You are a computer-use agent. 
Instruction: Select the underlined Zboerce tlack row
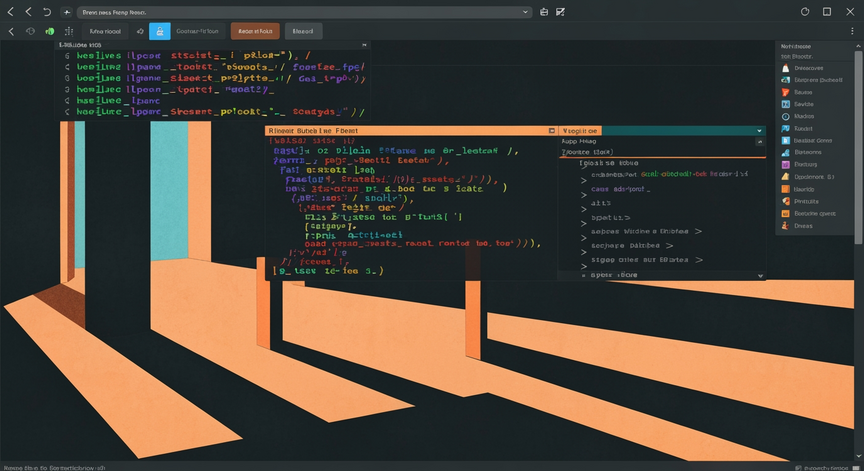587,152
